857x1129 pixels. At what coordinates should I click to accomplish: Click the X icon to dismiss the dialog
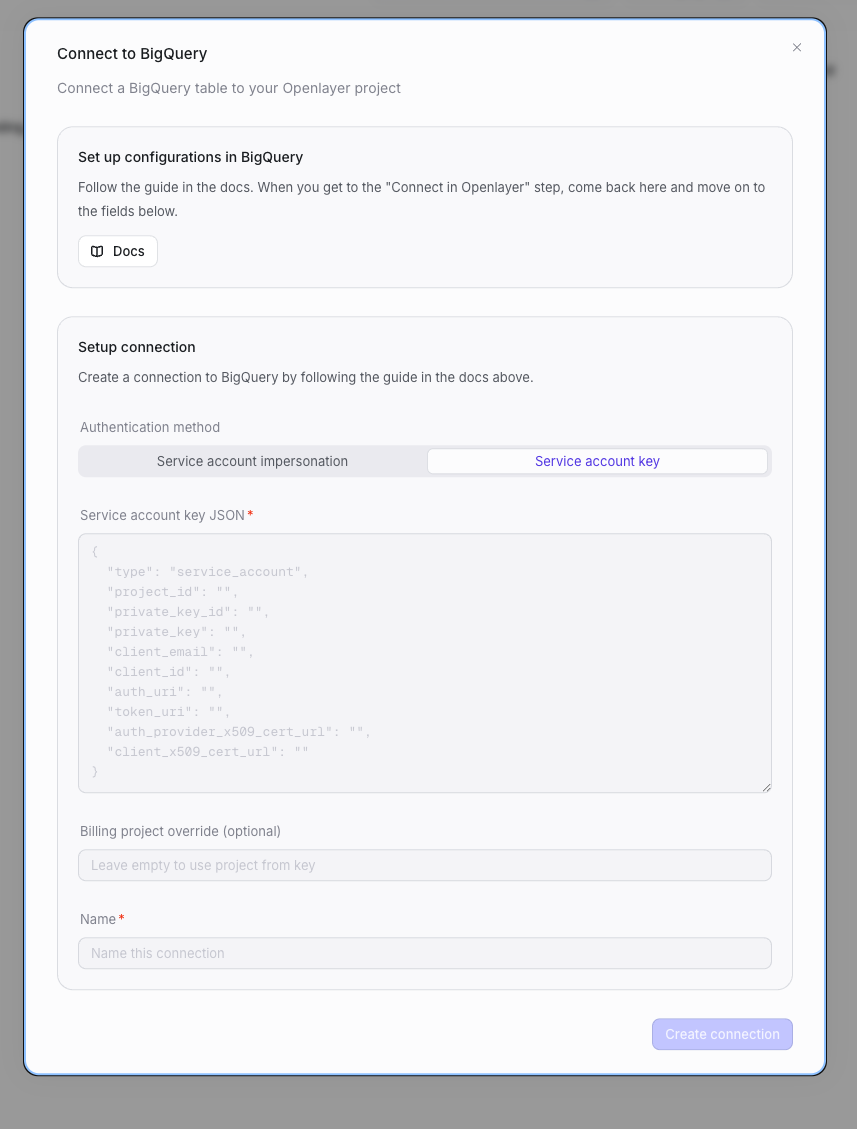(797, 47)
